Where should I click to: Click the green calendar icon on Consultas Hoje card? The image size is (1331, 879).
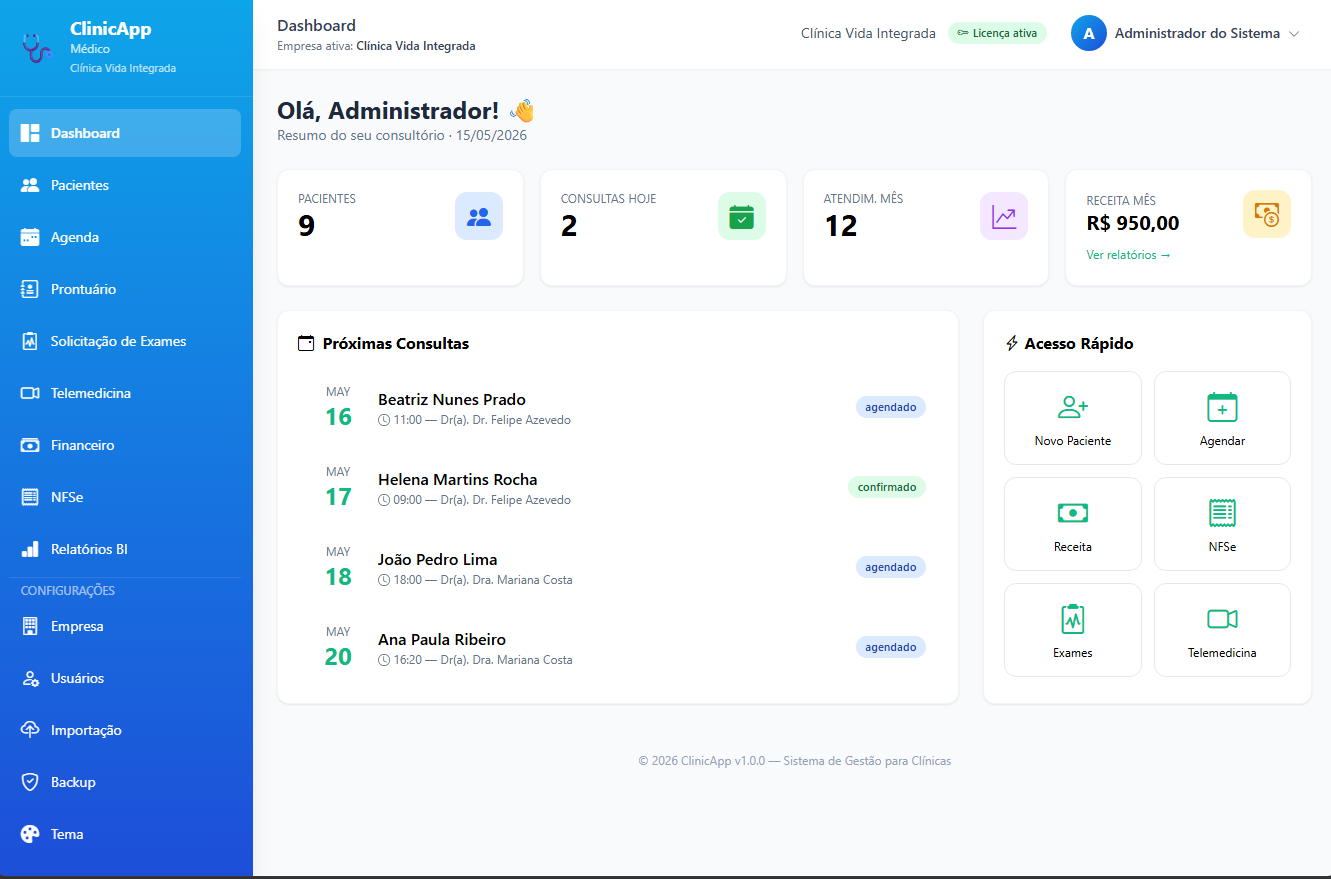(x=742, y=216)
